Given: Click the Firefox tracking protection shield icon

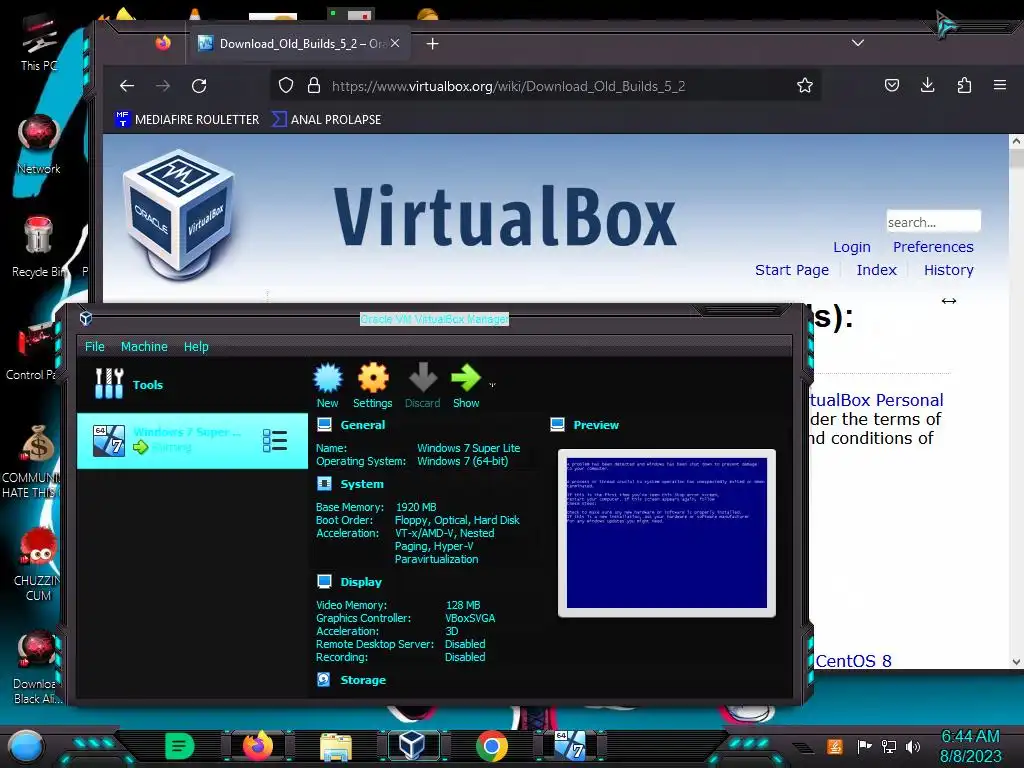Looking at the screenshot, I should [x=286, y=86].
